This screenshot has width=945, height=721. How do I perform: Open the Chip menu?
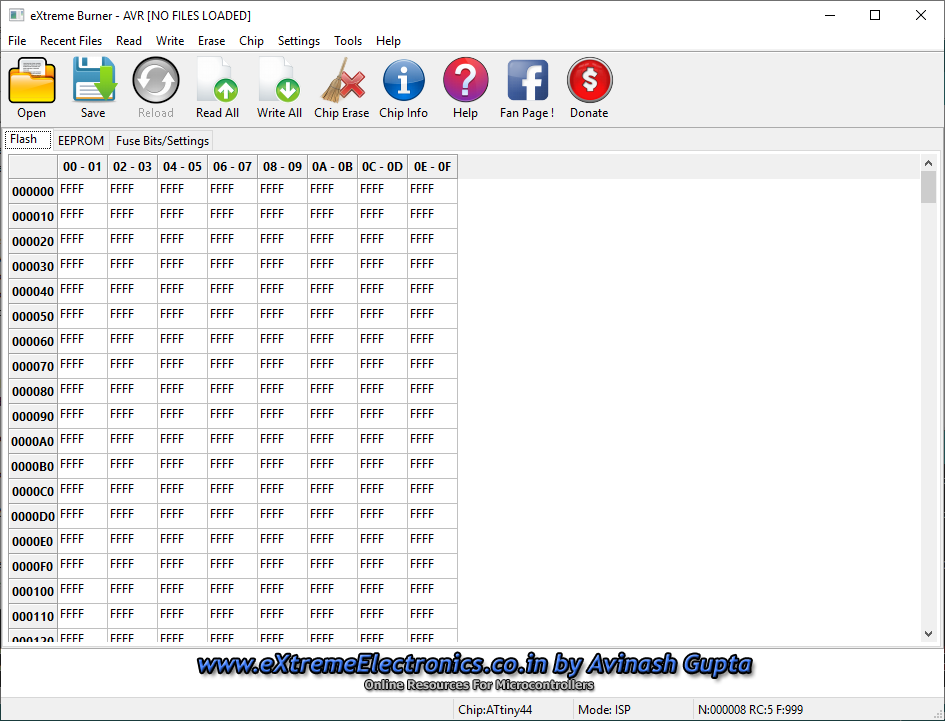click(251, 41)
